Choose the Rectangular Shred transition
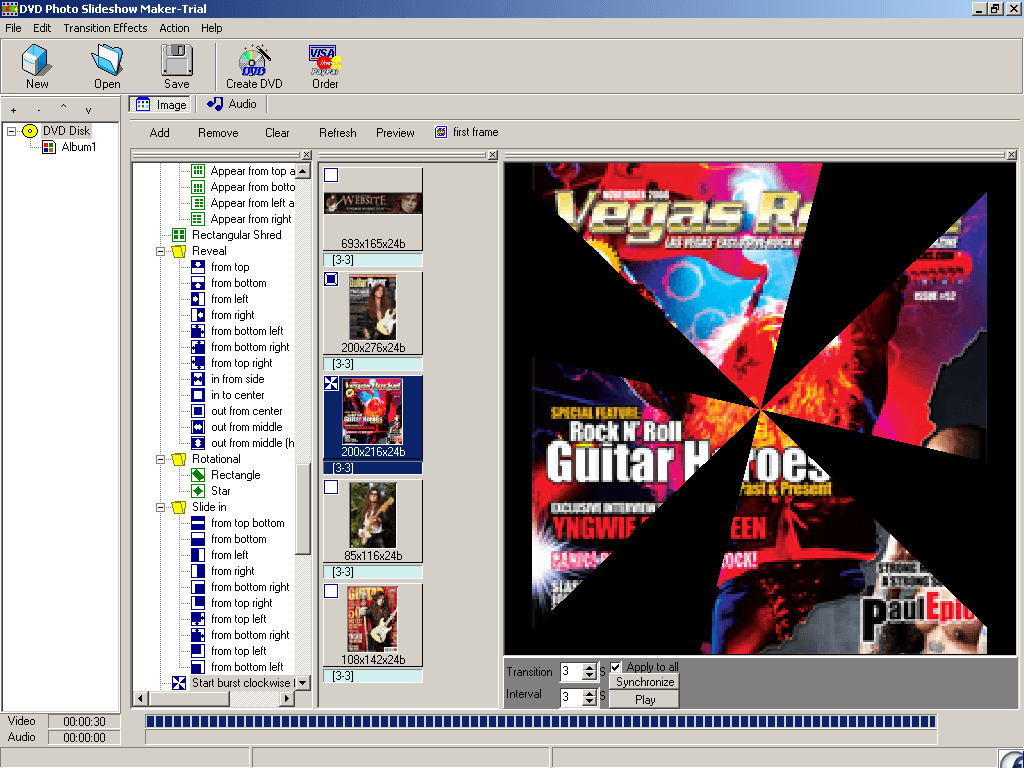1024x768 pixels. 241,235
